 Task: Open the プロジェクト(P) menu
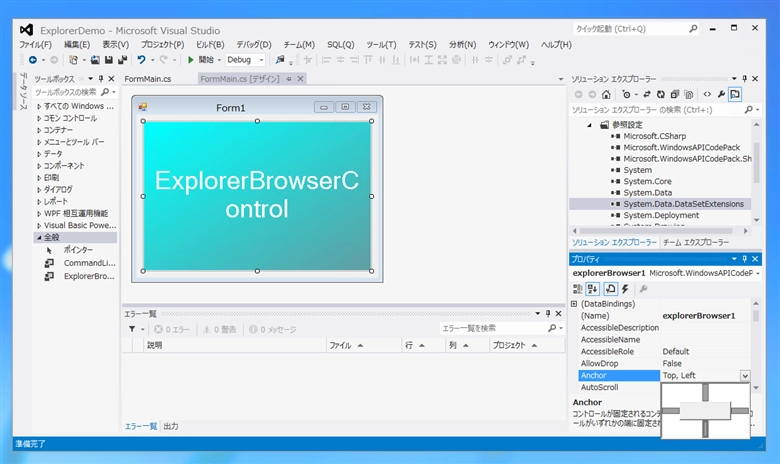[162, 44]
